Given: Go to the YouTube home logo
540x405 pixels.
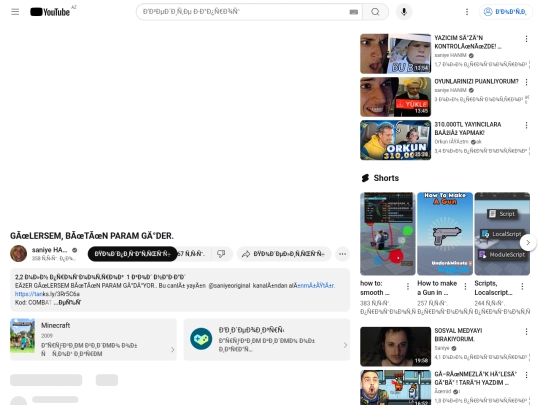Looking at the screenshot, I should [50, 12].
